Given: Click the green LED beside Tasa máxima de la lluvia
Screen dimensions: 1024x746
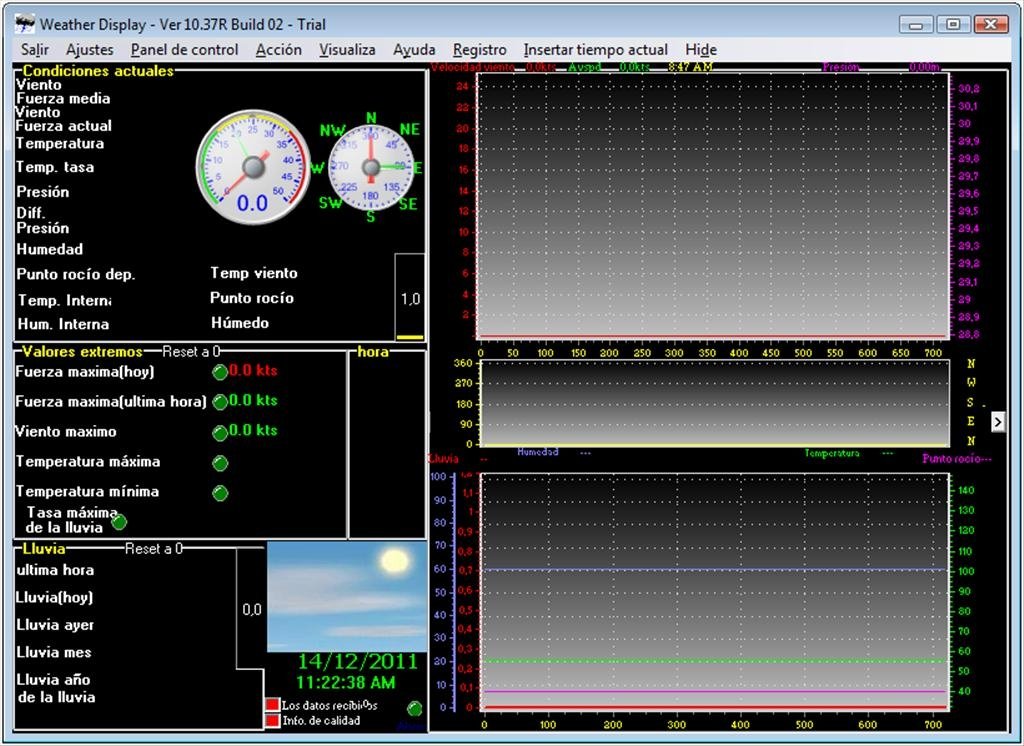Looking at the screenshot, I should (x=119, y=522).
